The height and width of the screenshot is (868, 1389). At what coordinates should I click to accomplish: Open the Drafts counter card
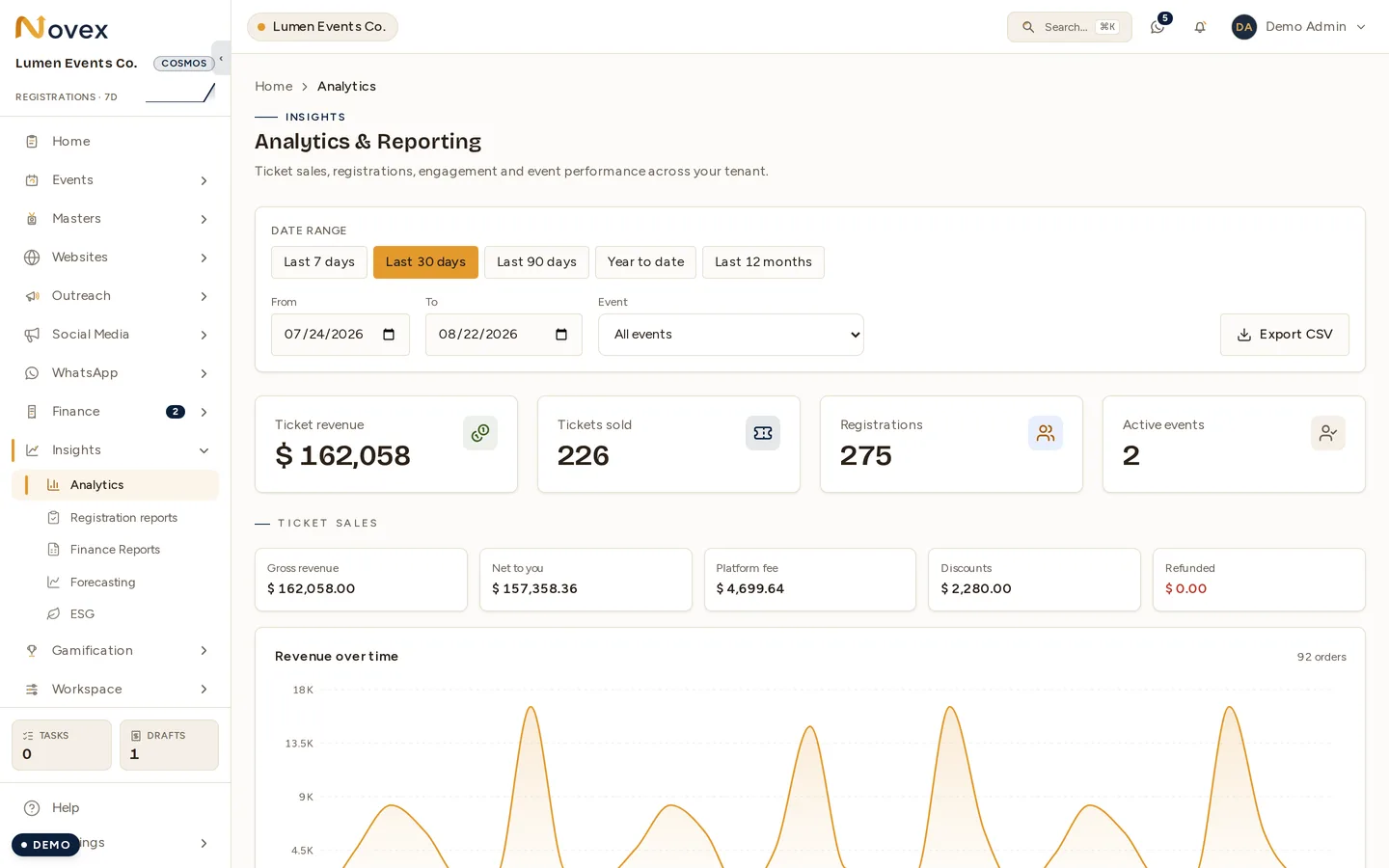(x=169, y=746)
